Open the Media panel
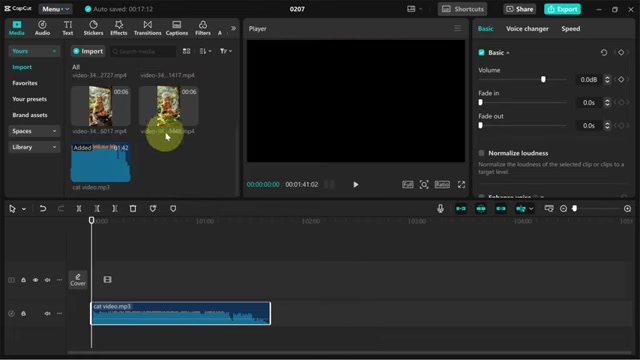 click(x=17, y=28)
